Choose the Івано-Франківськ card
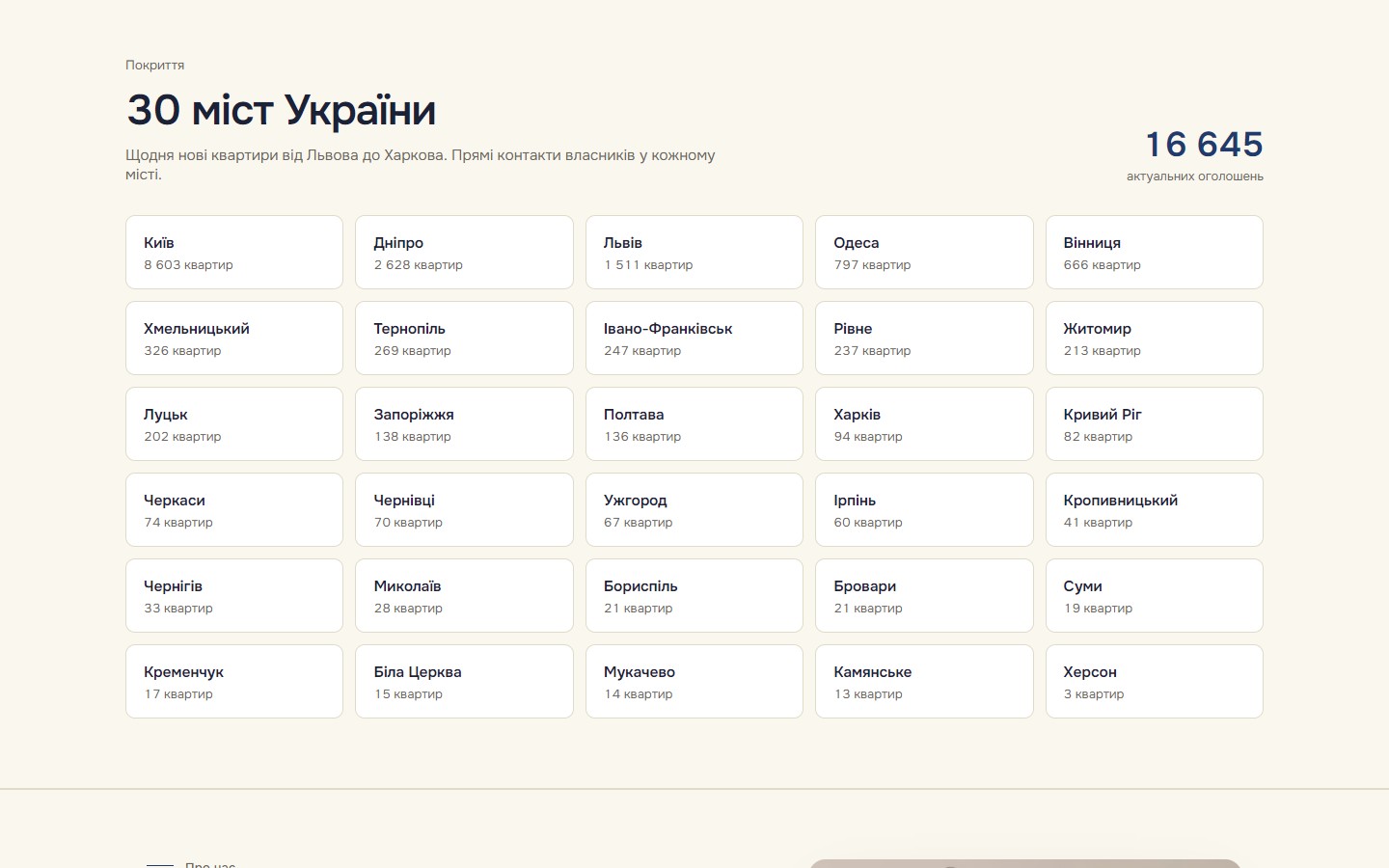The image size is (1389, 868). pyautogui.click(x=694, y=338)
